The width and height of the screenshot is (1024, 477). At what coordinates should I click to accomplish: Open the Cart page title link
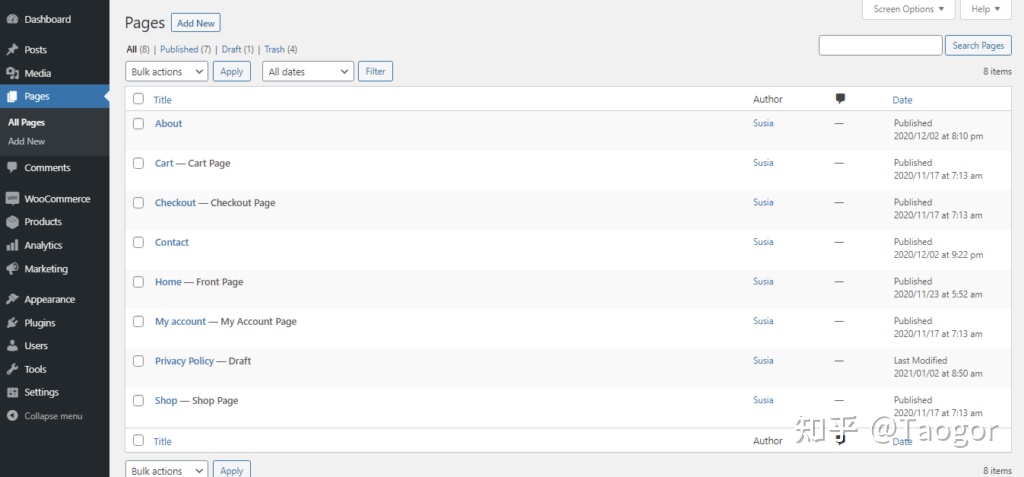[x=164, y=163]
